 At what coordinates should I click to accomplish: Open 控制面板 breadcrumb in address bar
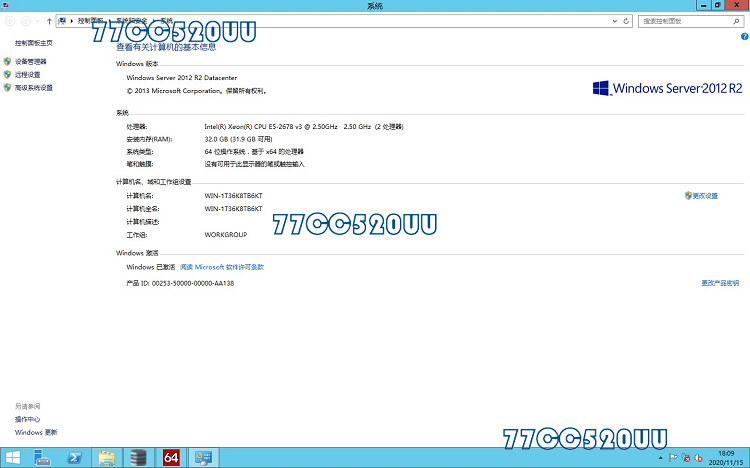coord(90,21)
